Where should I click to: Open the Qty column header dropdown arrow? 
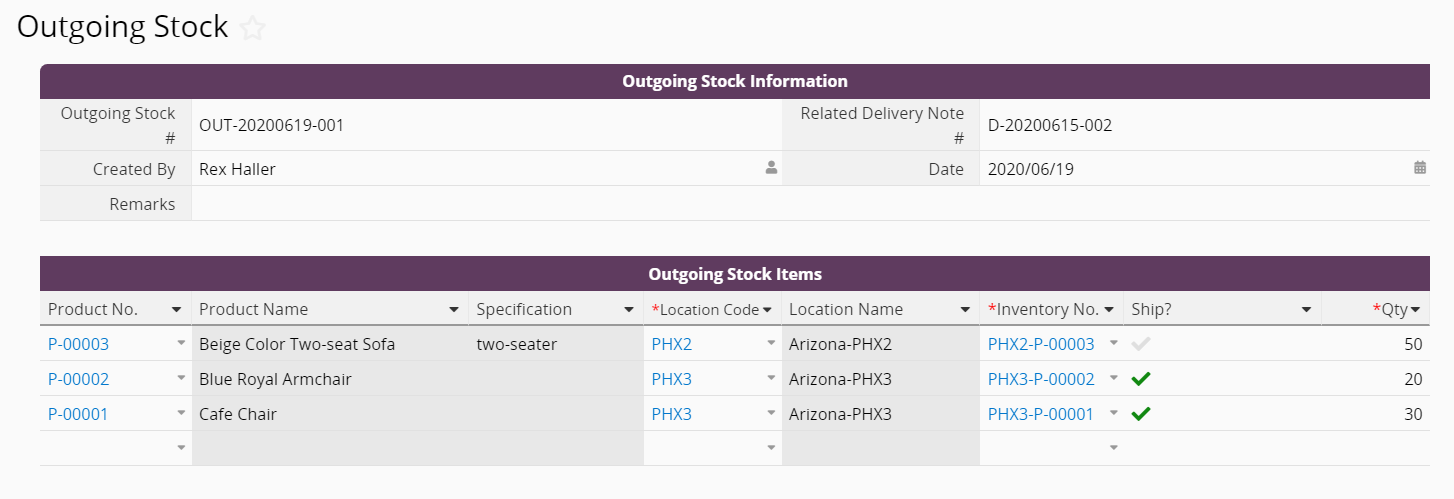1415,310
